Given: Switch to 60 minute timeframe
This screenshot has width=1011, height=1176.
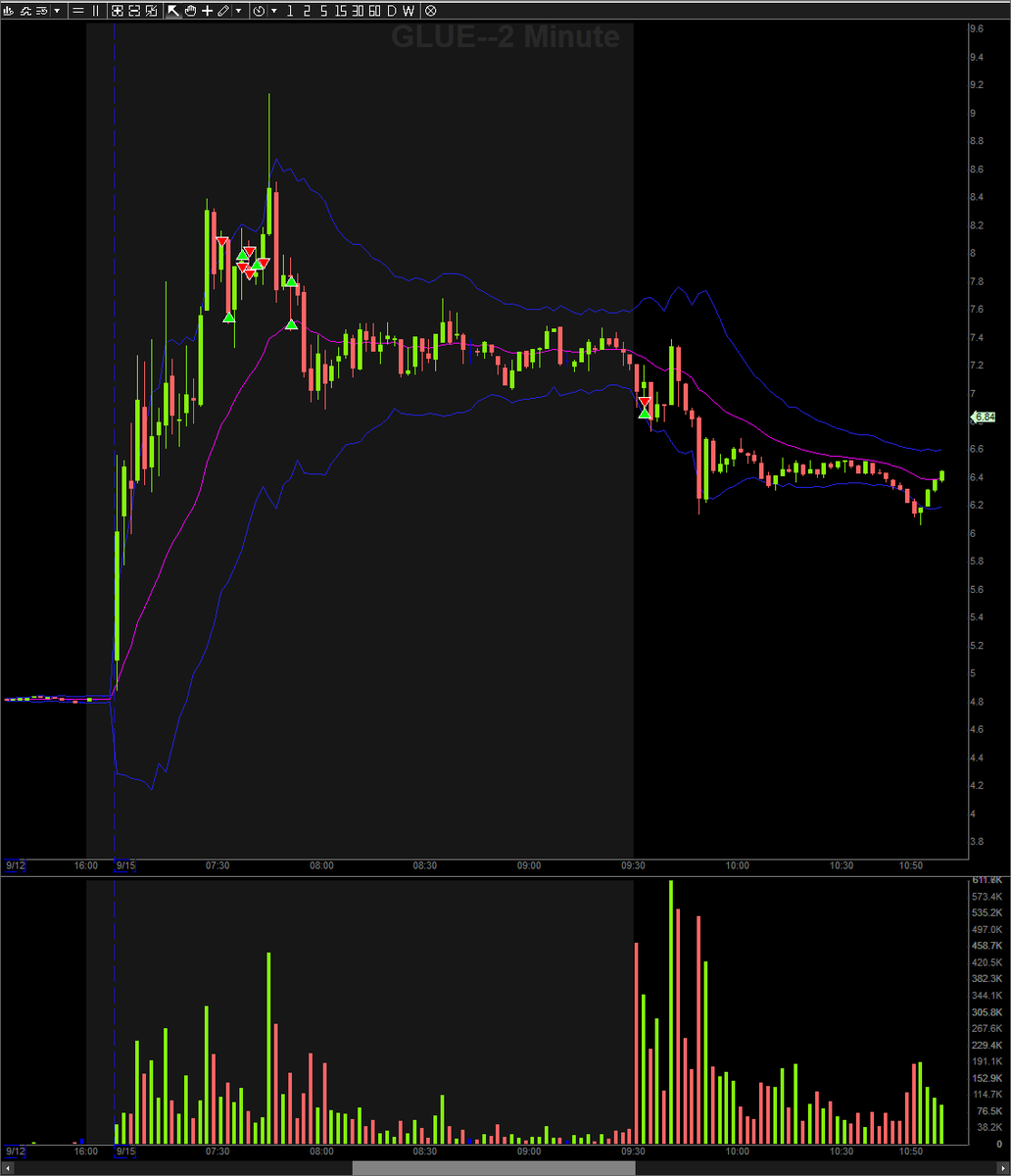Looking at the screenshot, I should click(374, 11).
